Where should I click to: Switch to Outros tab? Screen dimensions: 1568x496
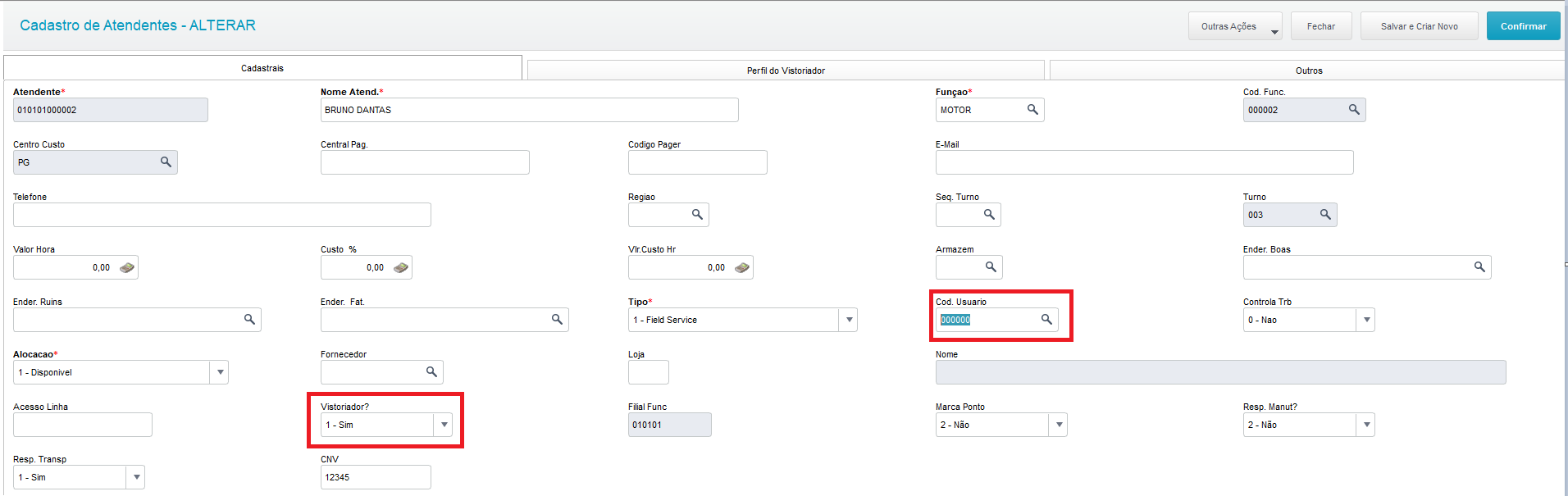(1308, 71)
